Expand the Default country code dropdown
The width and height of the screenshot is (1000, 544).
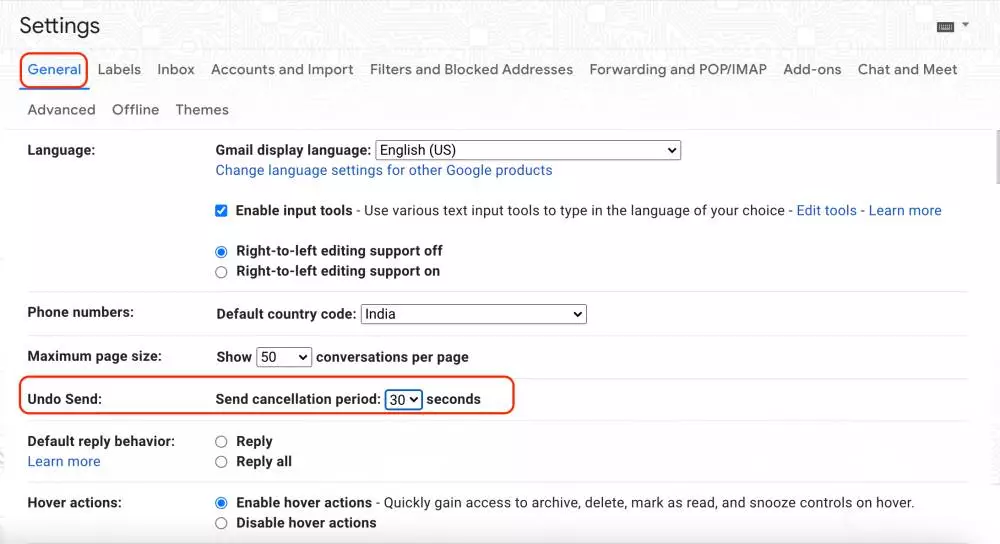473,314
